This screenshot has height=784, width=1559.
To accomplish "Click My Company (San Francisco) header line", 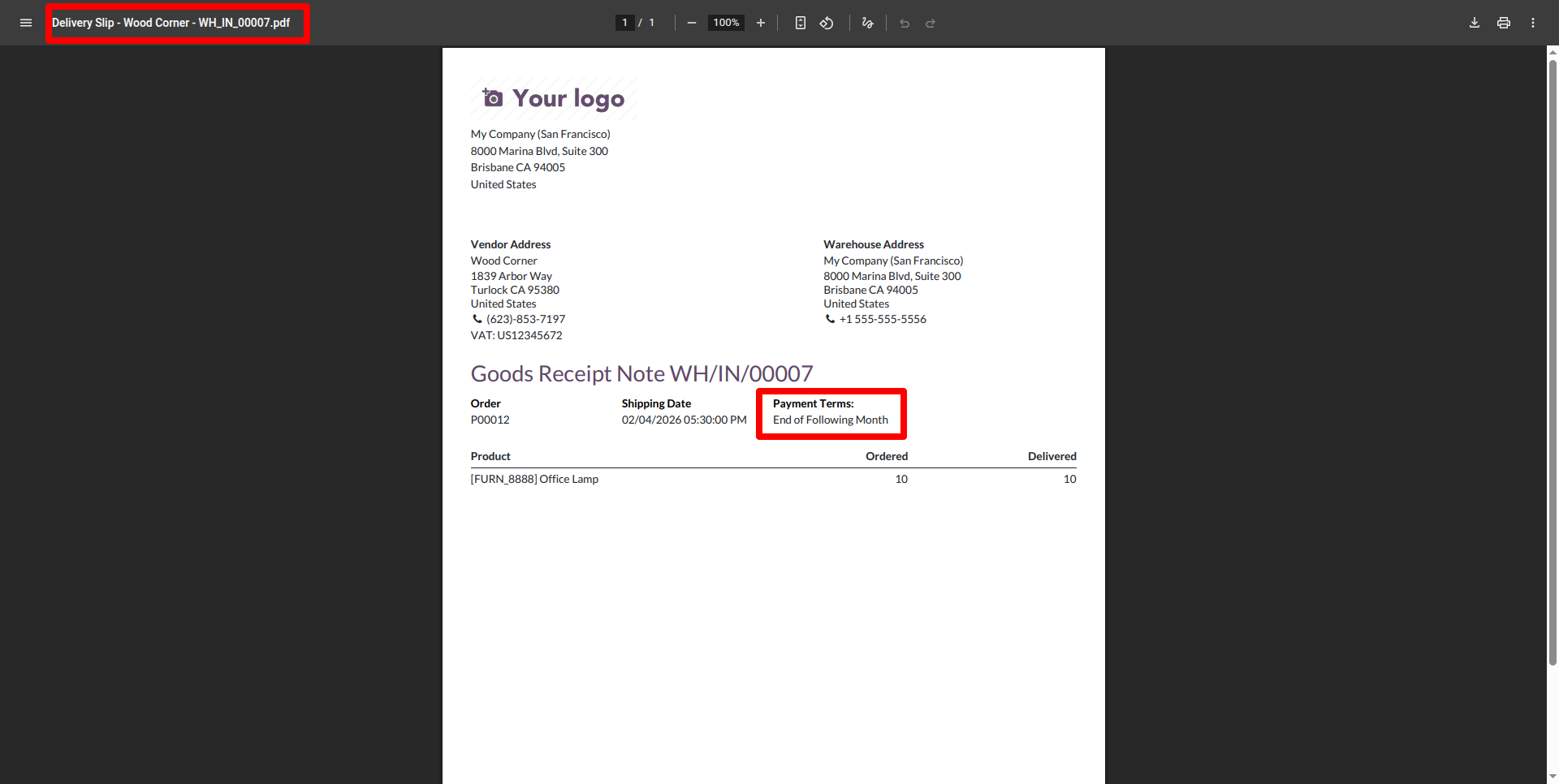I will pos(541,134).
